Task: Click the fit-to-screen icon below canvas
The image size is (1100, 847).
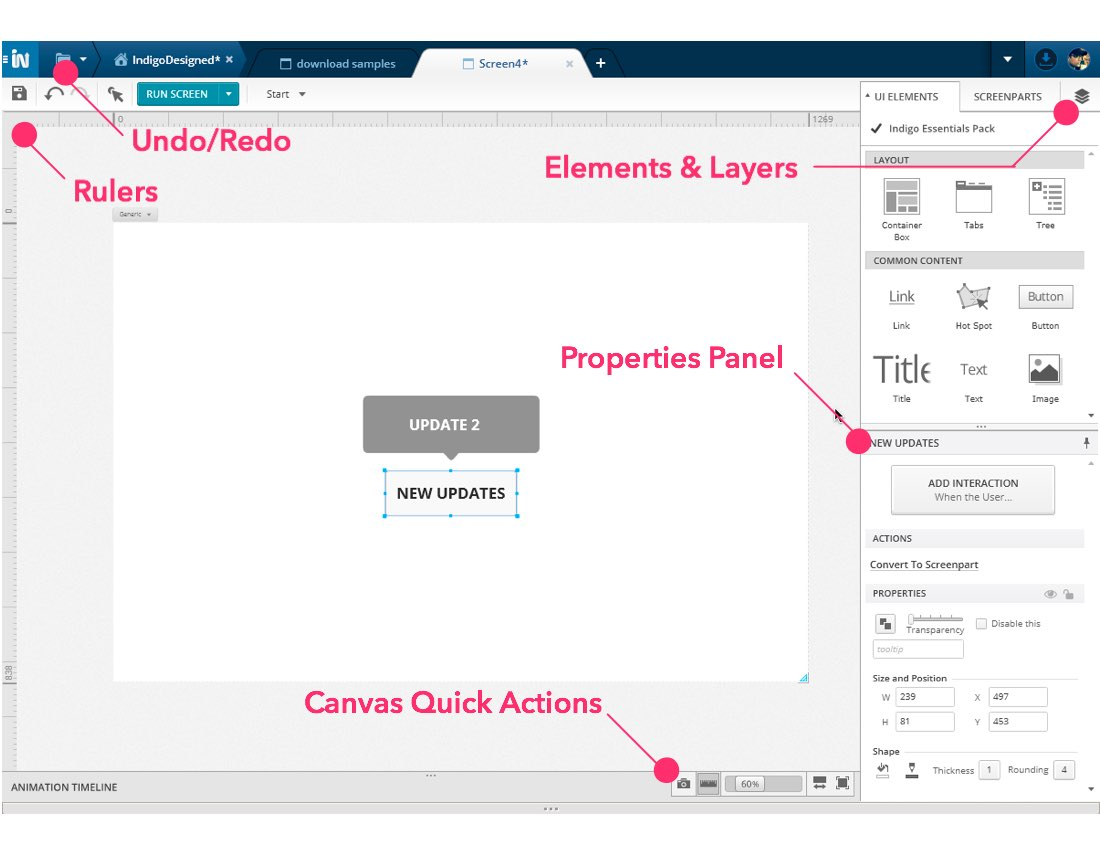Action: tap(843, 784)
